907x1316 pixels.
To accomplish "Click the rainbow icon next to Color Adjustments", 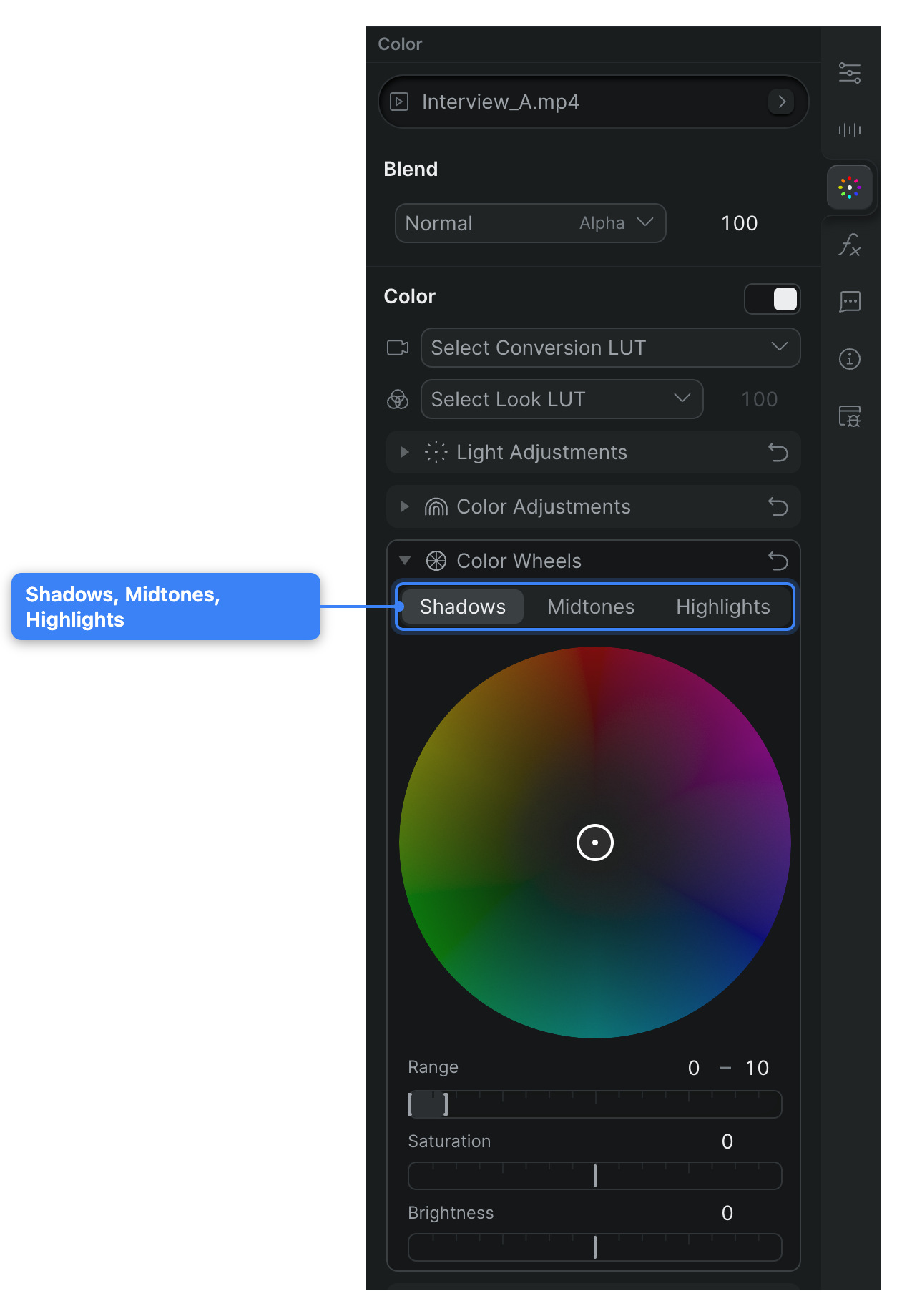I will pos(436,506).
